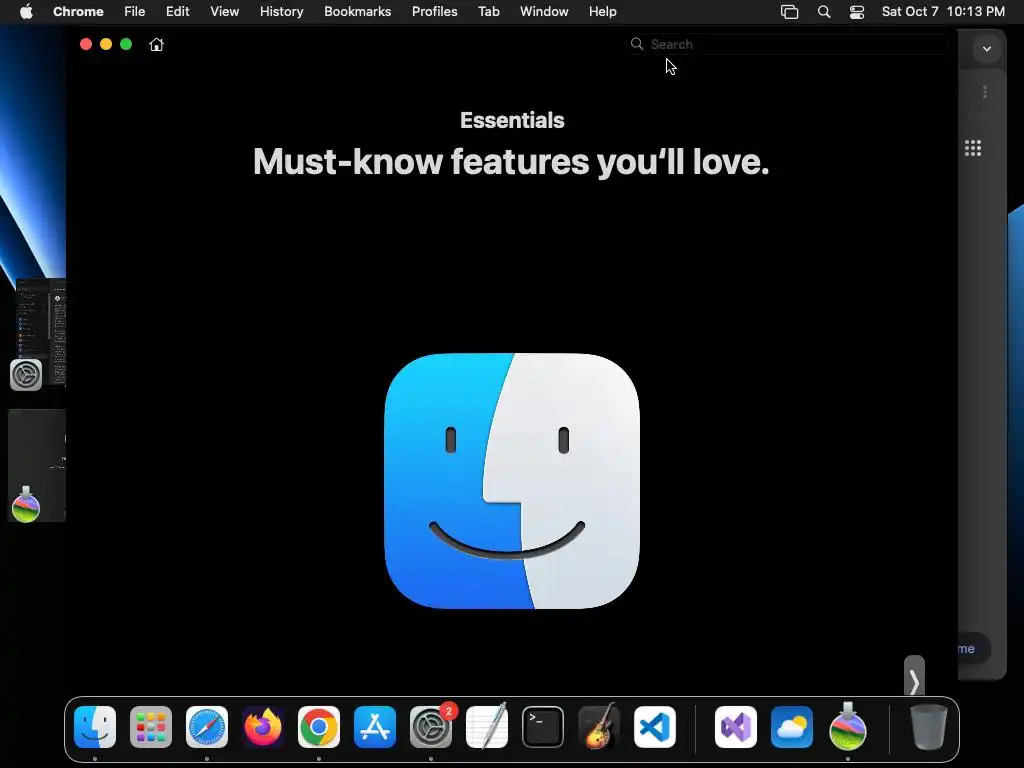Viewport: 1024px width, 768px height.
Task: Open Launchpad from the Dock
Action: [151, 727]
